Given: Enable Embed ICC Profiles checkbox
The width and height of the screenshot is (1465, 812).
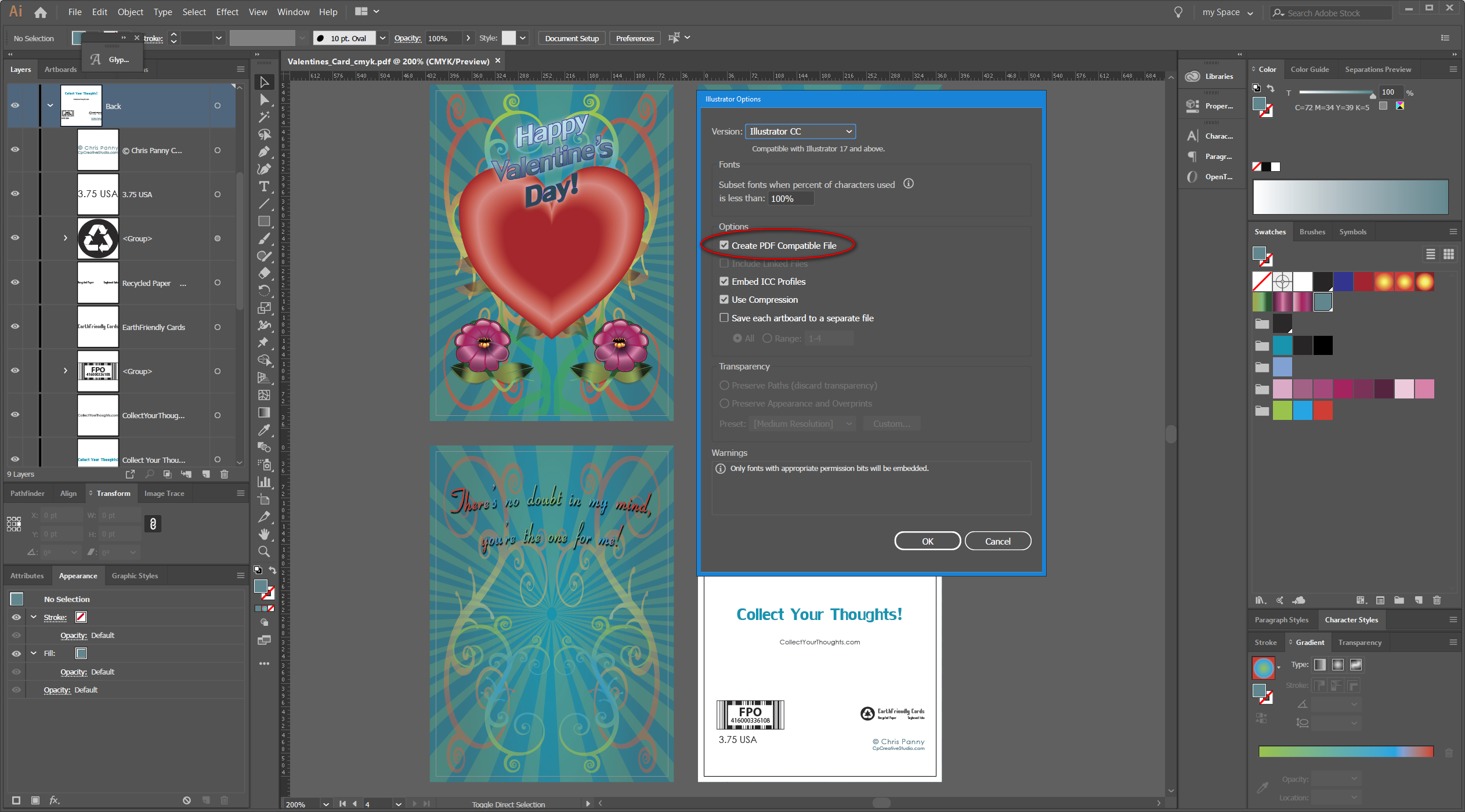Looking at the screenshot, I should pyautogui.click(x=723, y=281).
